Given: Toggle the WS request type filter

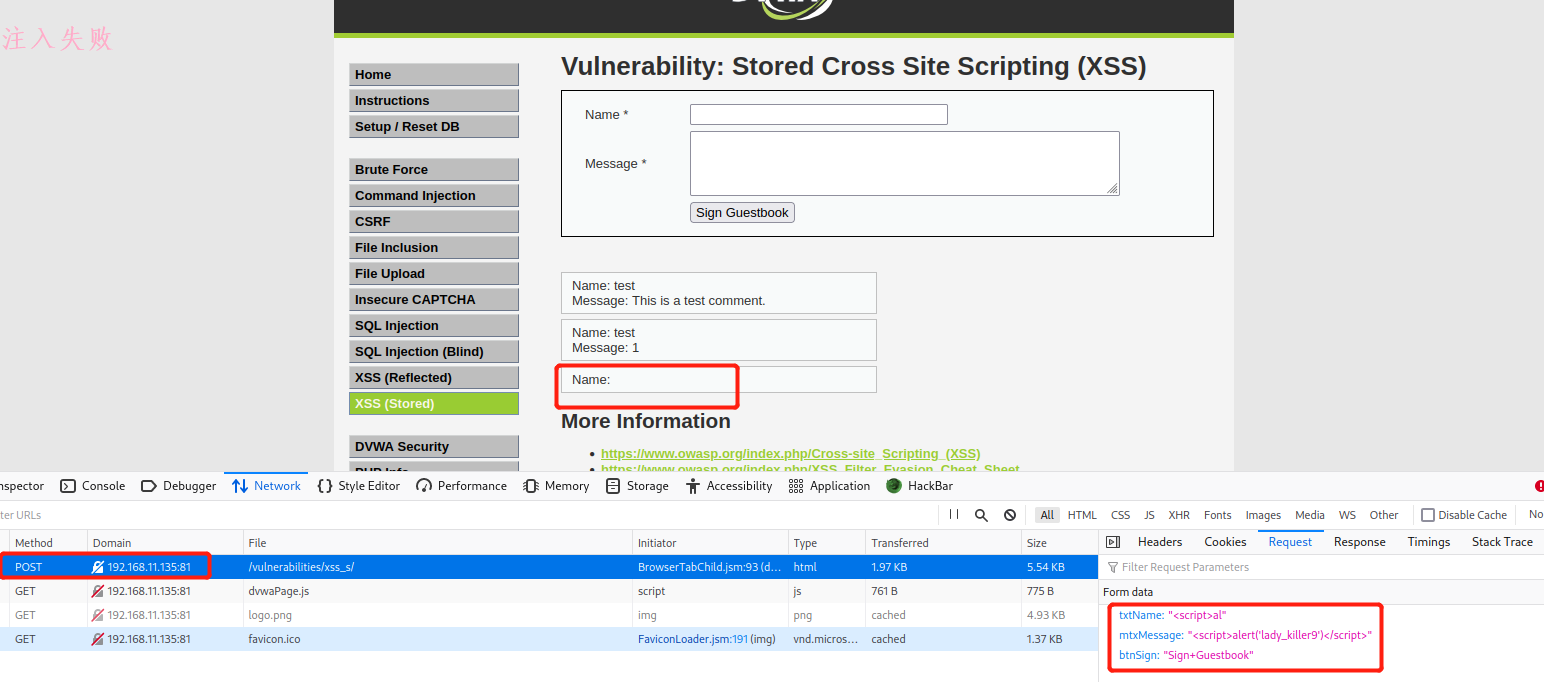Looking at the screenshot, I should [x=1348, y=515].
